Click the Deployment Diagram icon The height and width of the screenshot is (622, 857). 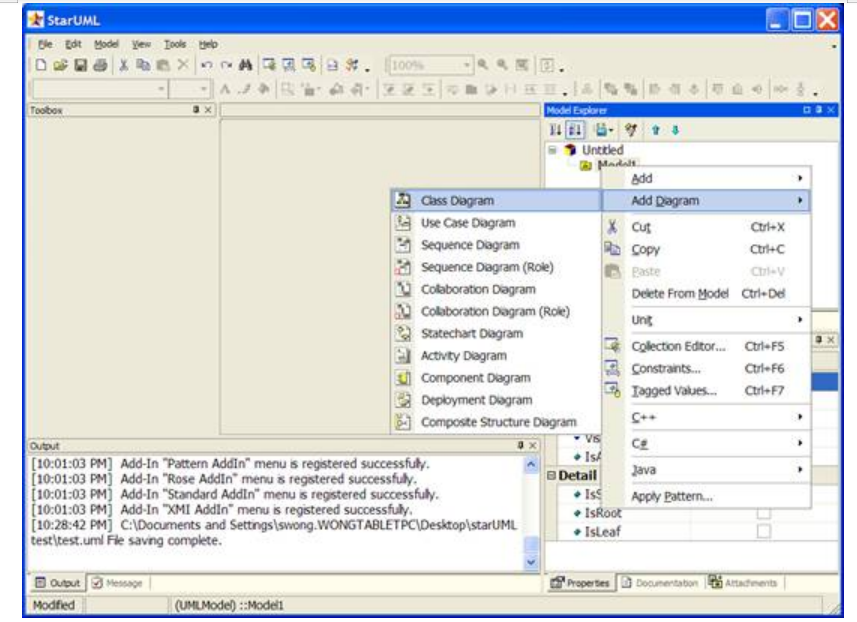click(403, 400)
